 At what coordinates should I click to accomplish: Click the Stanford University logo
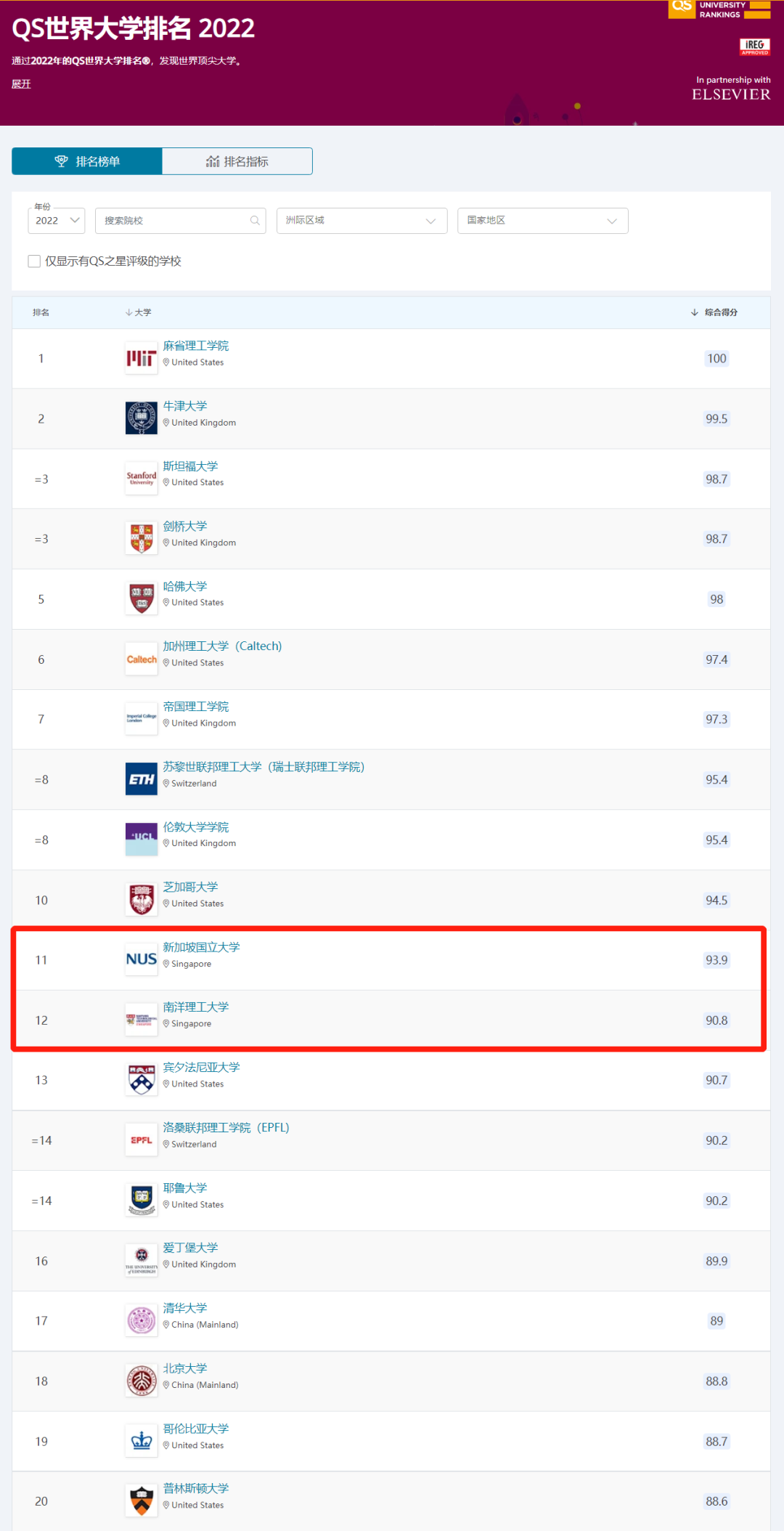(x=142, y=478)
